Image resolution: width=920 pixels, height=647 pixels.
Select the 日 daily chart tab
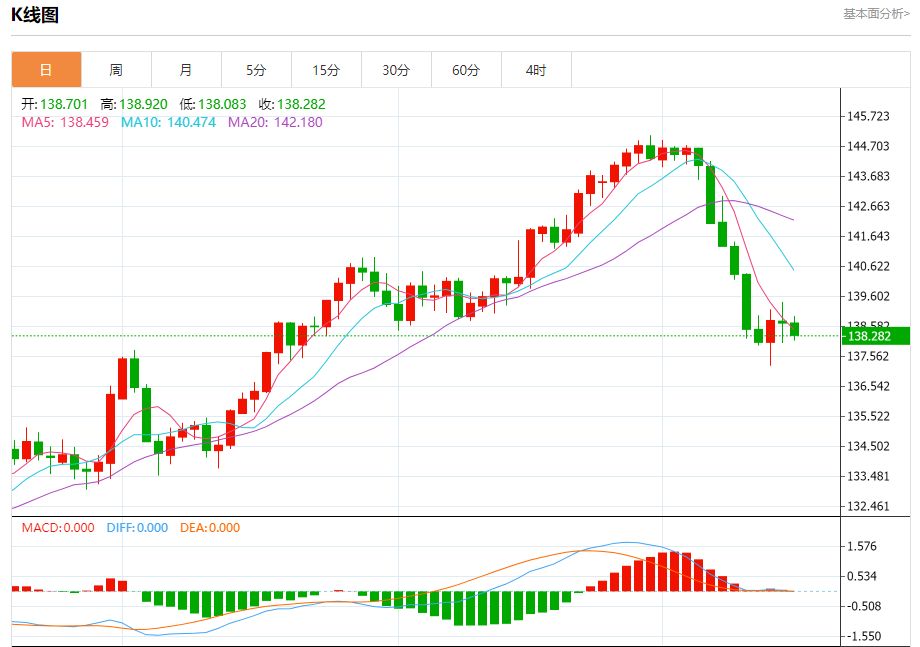[x=46, y=70]
